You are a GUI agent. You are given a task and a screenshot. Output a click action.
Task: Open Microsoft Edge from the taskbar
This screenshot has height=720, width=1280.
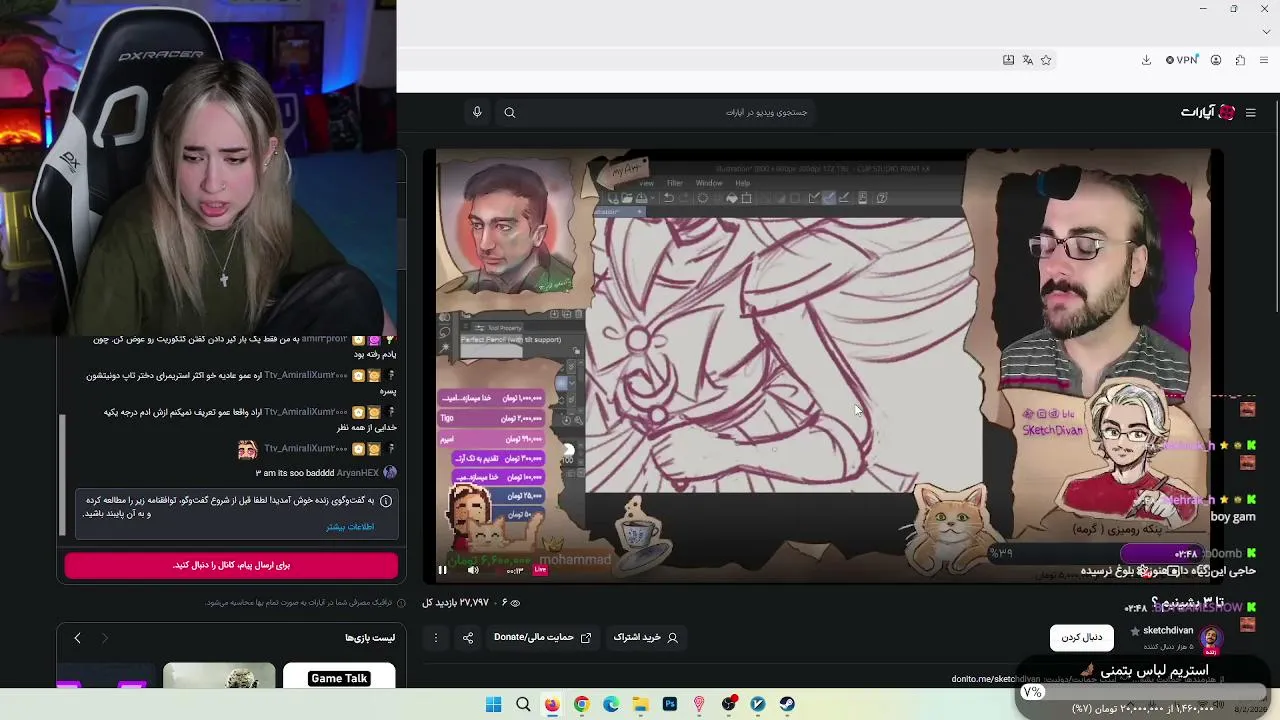(611, 704)
